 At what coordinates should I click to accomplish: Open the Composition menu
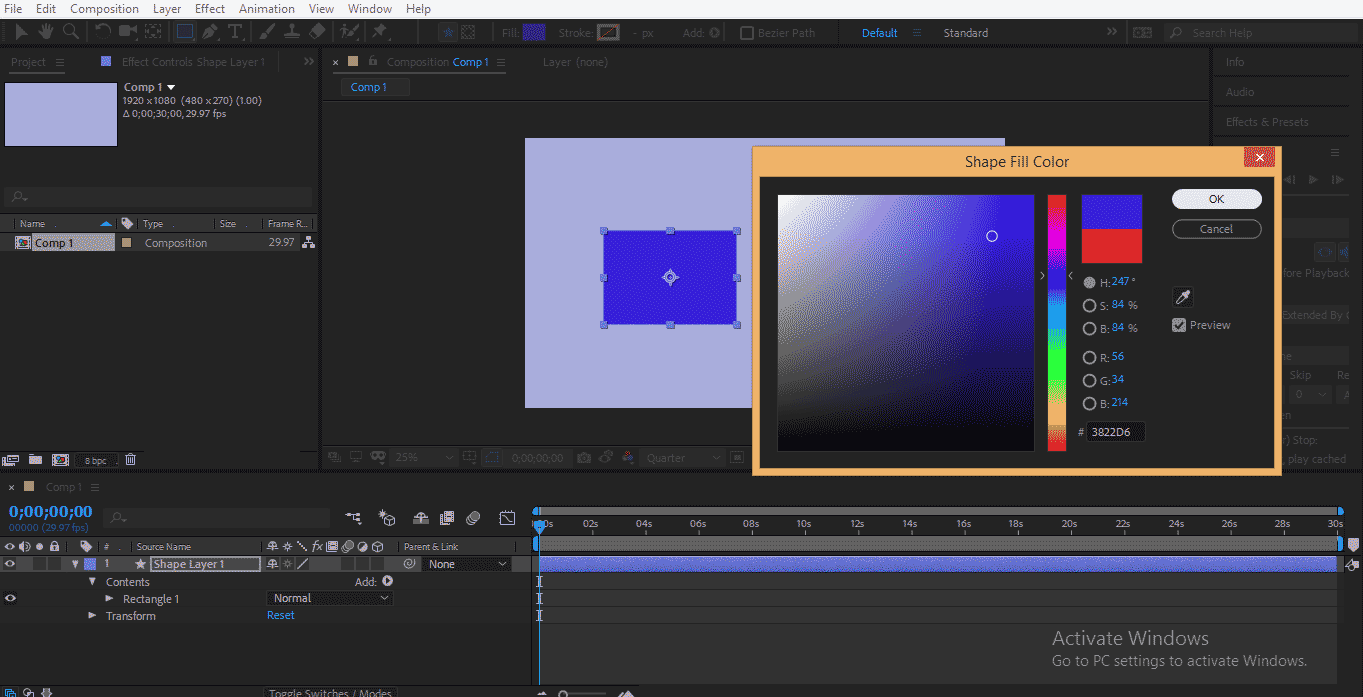104,8
